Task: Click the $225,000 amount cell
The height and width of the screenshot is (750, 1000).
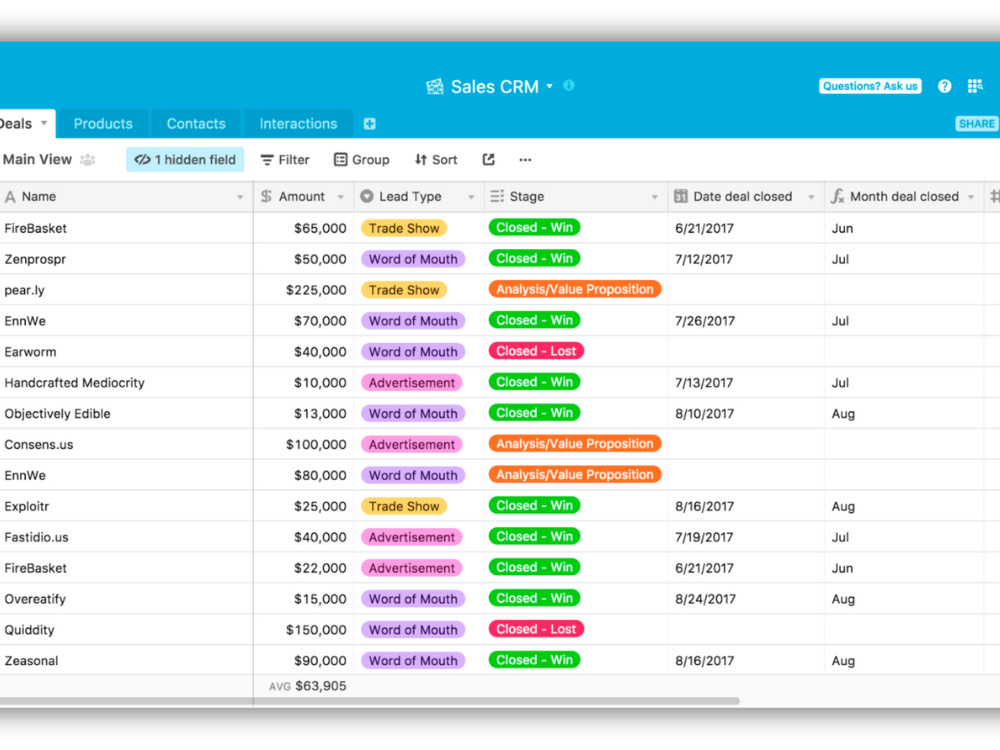Action: pyautogui.click(x=304, y=290)
